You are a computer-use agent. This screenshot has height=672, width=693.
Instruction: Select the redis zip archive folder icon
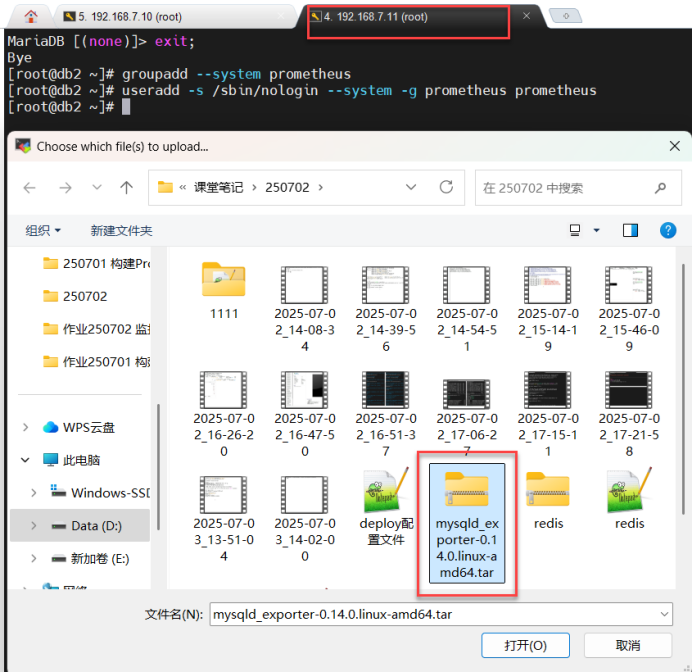(548, 490)
